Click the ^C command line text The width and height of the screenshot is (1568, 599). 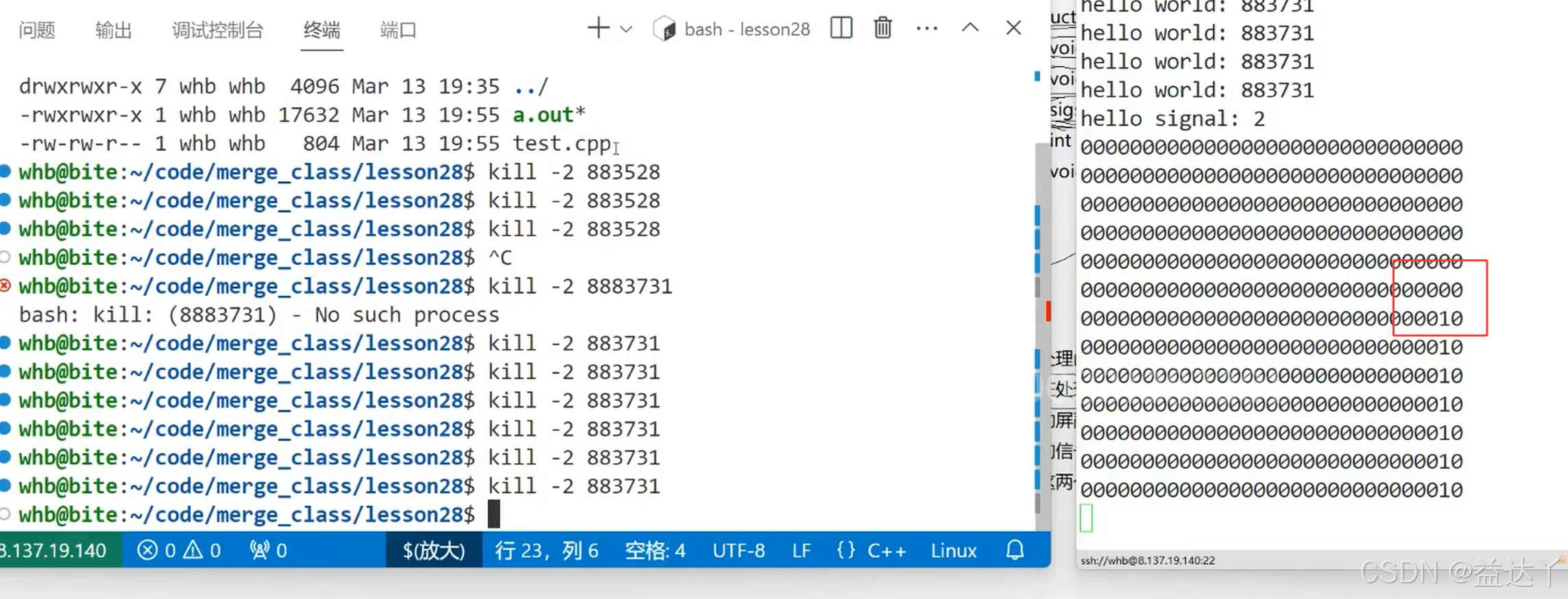500,258
